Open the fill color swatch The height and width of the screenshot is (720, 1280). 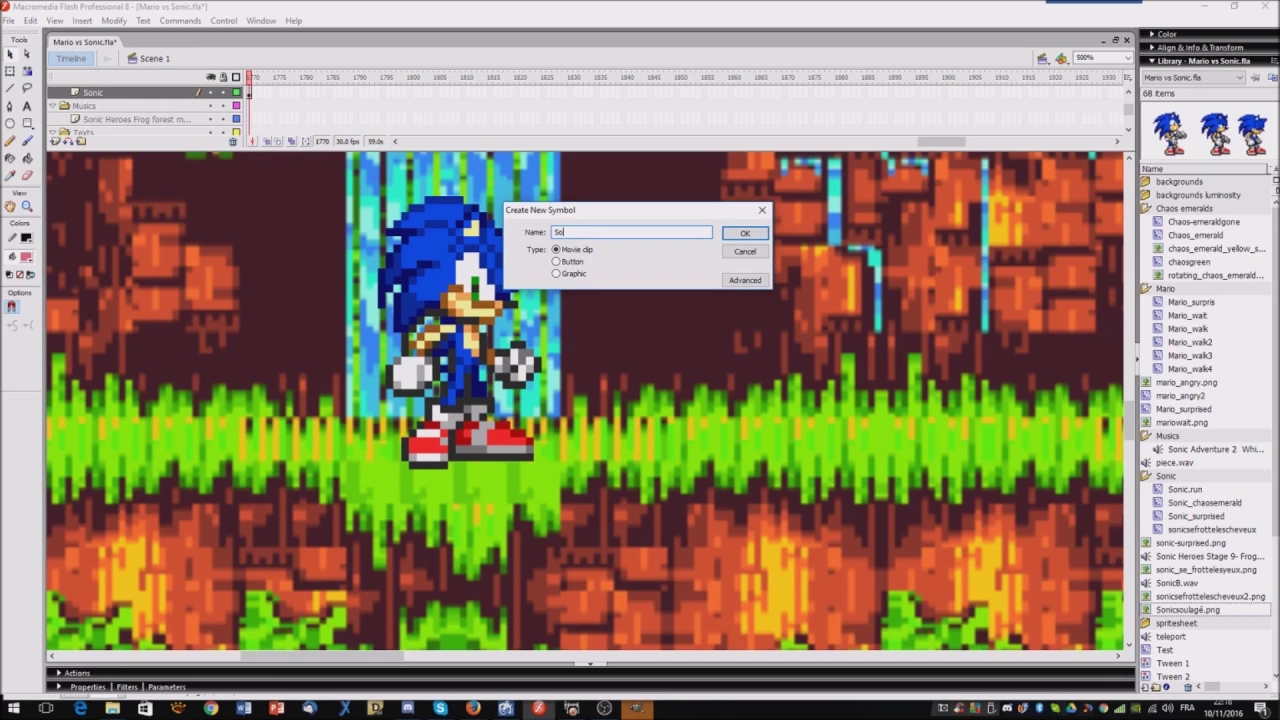pos(26,257)
